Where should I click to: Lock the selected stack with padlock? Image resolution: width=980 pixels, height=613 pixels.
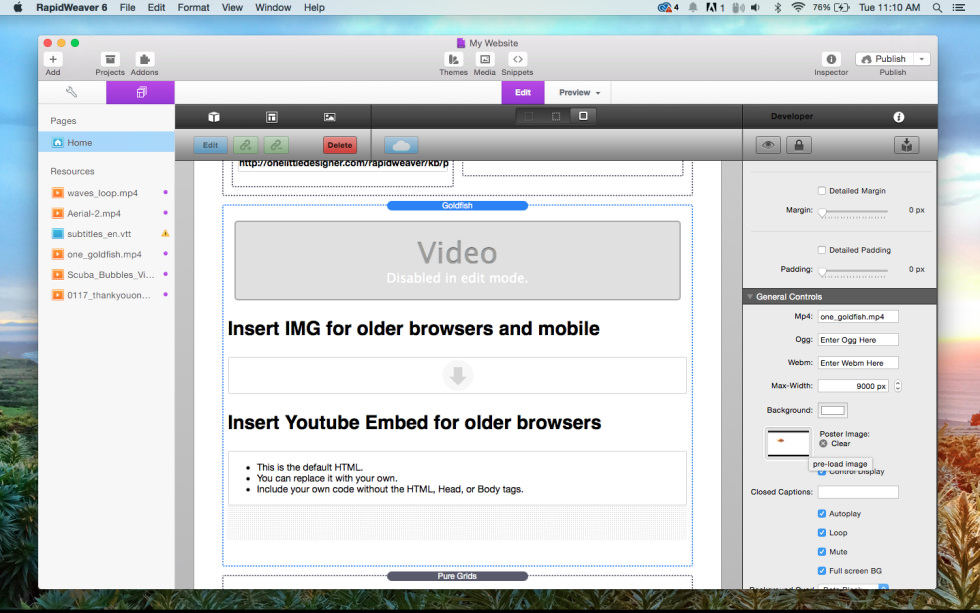coord(799,145)
